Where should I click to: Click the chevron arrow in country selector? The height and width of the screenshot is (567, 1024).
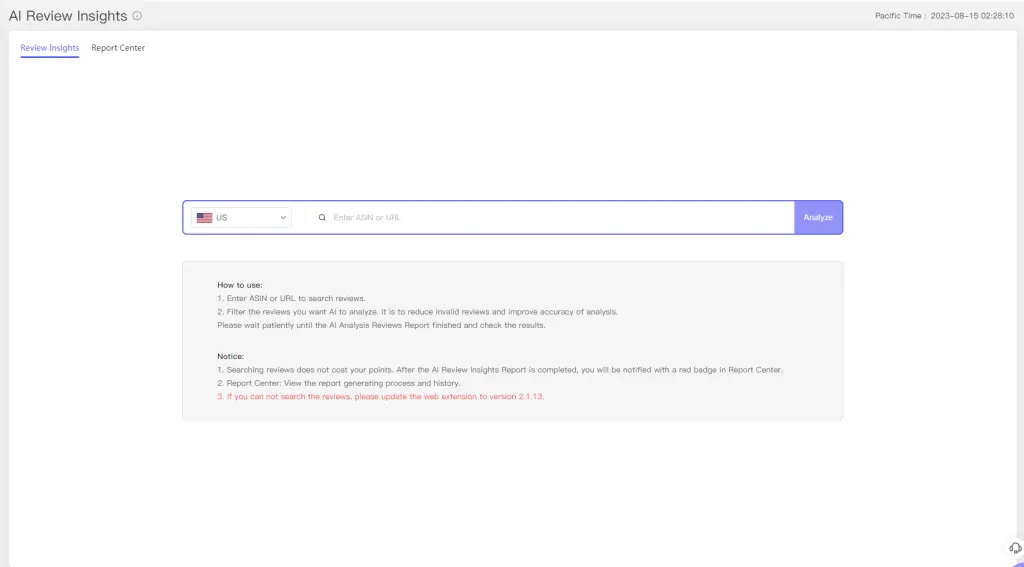click(283, 217)
